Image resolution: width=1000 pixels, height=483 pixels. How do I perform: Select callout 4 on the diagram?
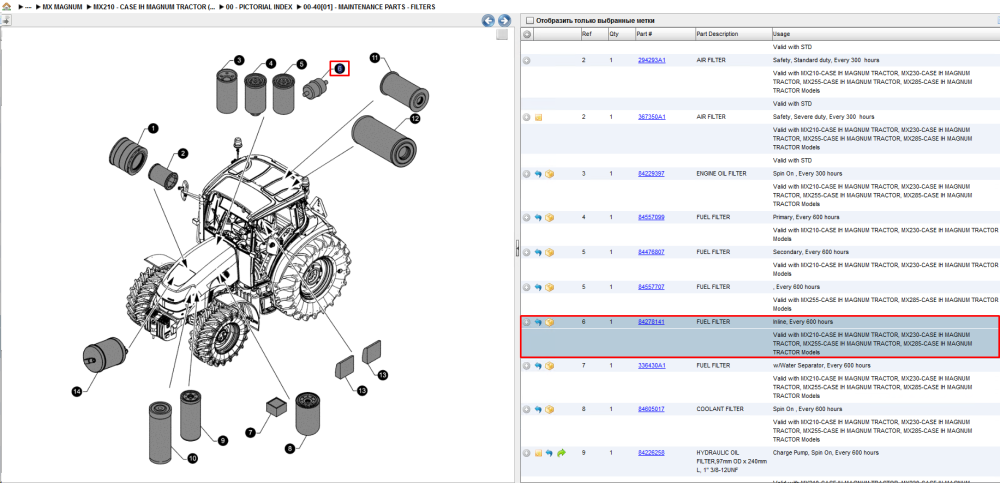tap(271, 64)
